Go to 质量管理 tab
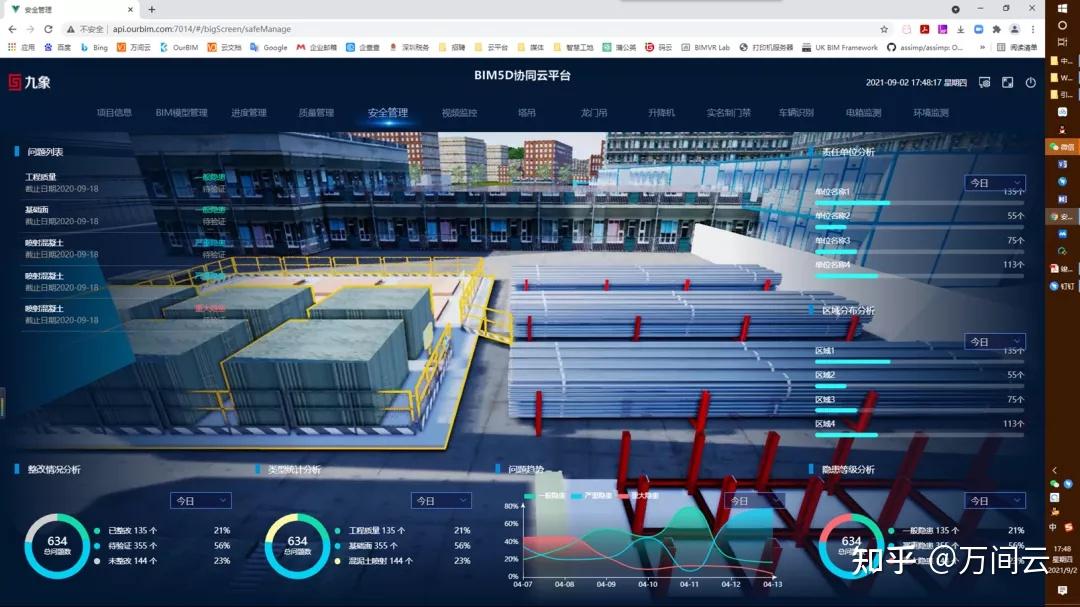 click(x=316, y=112)
